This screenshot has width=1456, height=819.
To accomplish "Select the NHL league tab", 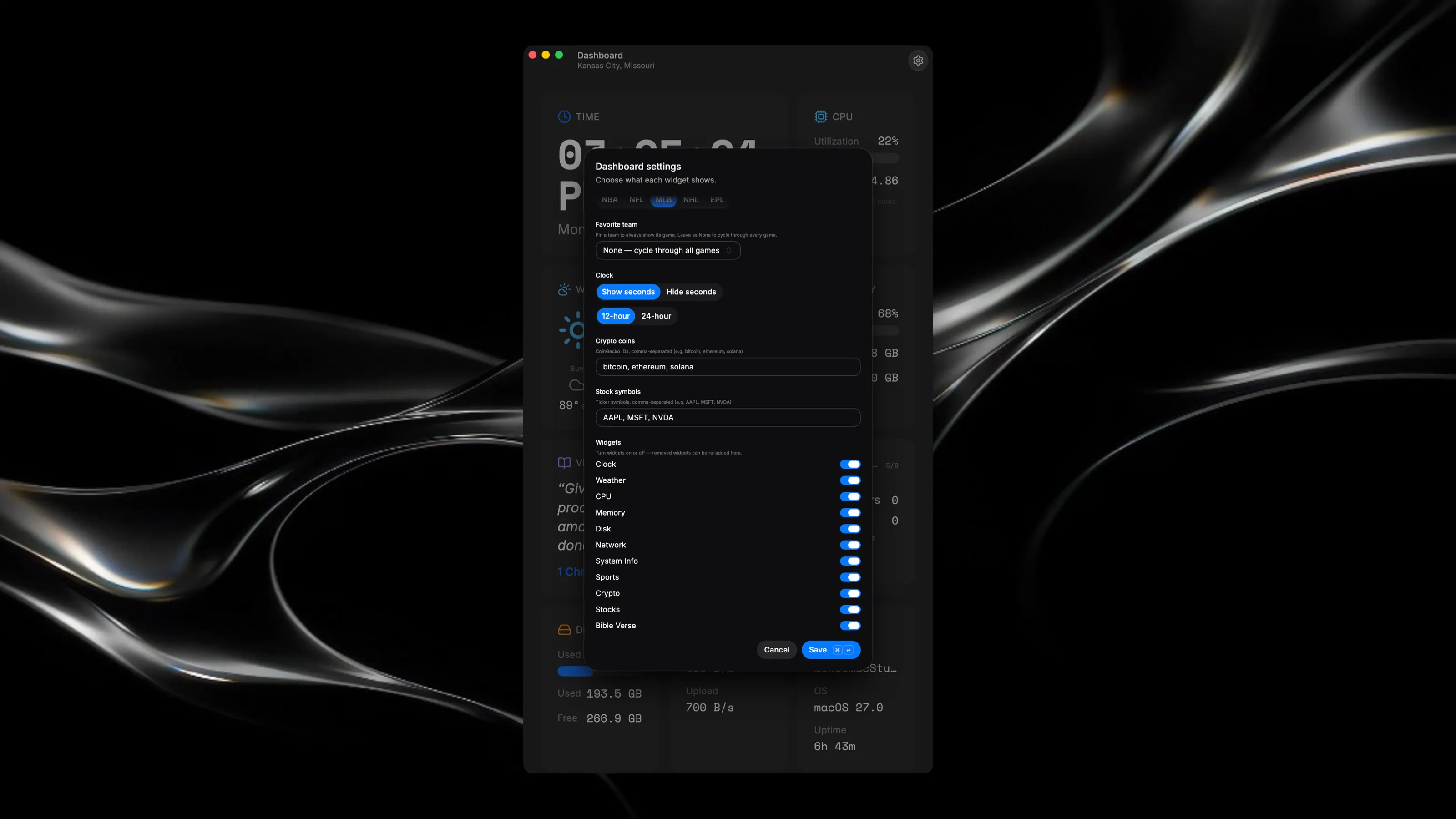I will click(x=691, y=200).
